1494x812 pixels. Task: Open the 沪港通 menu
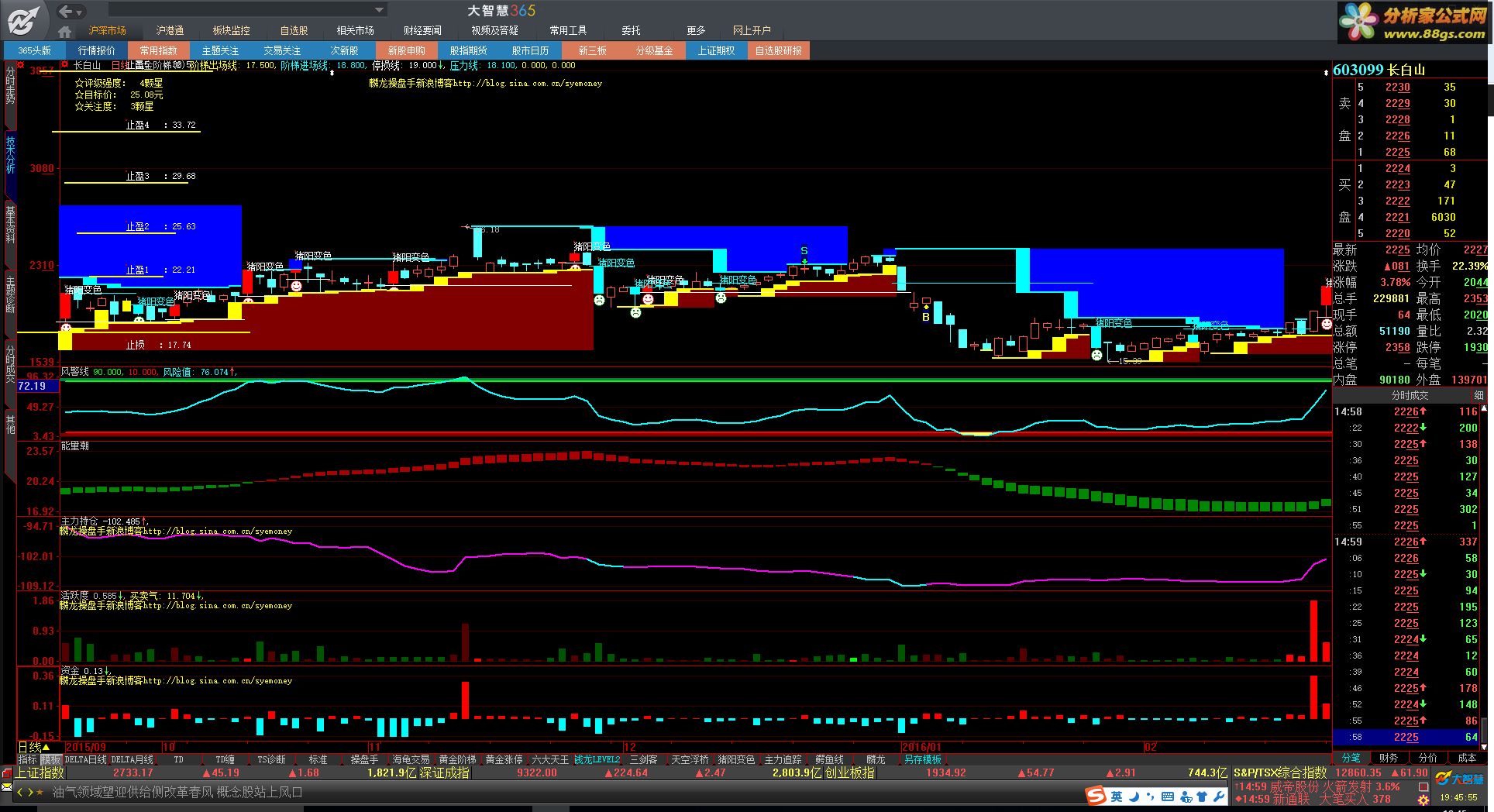[170, 30]
